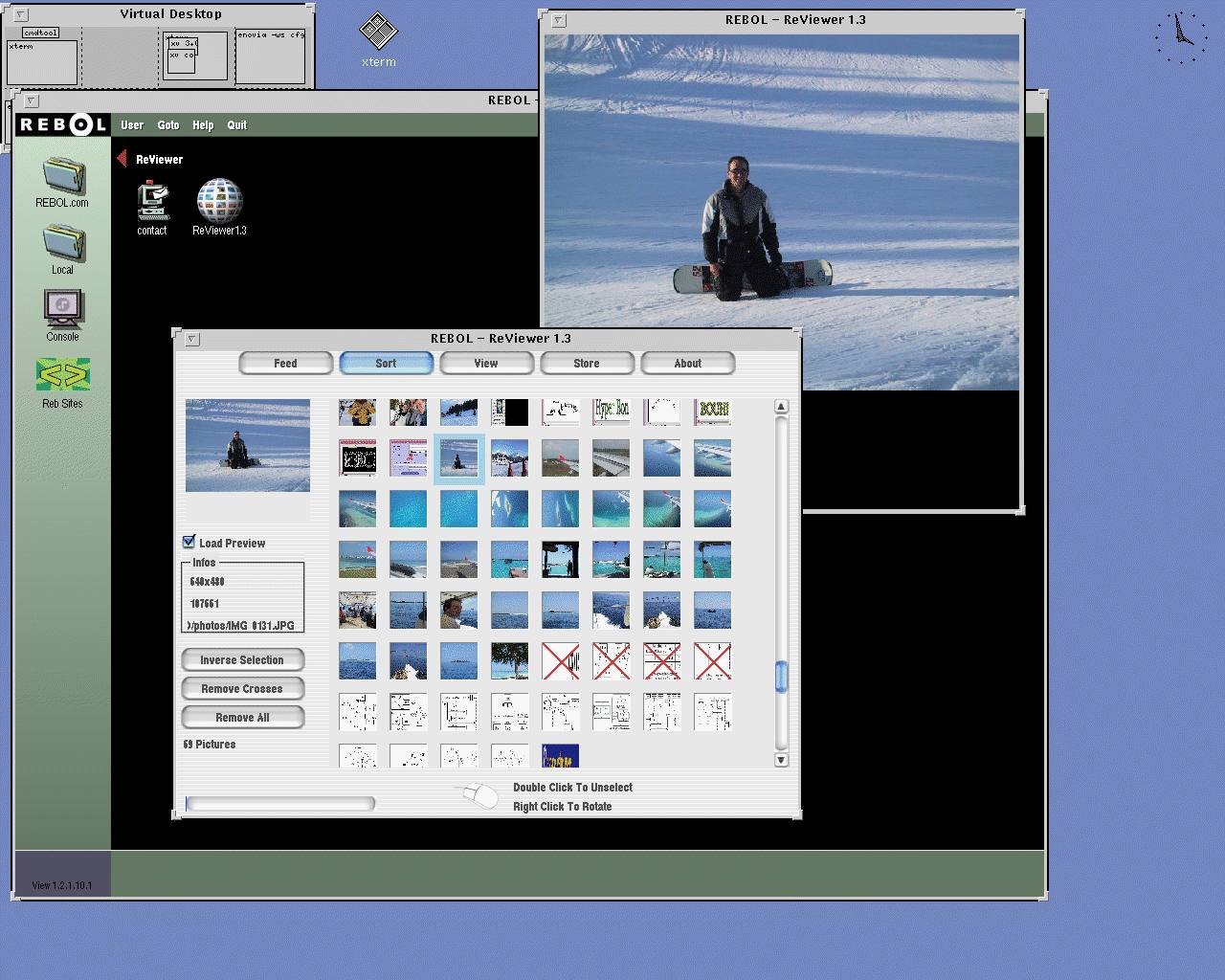Open the xterm desktop icon
This screenshot has width=1225, height=980.
click(x=378, y=32)
